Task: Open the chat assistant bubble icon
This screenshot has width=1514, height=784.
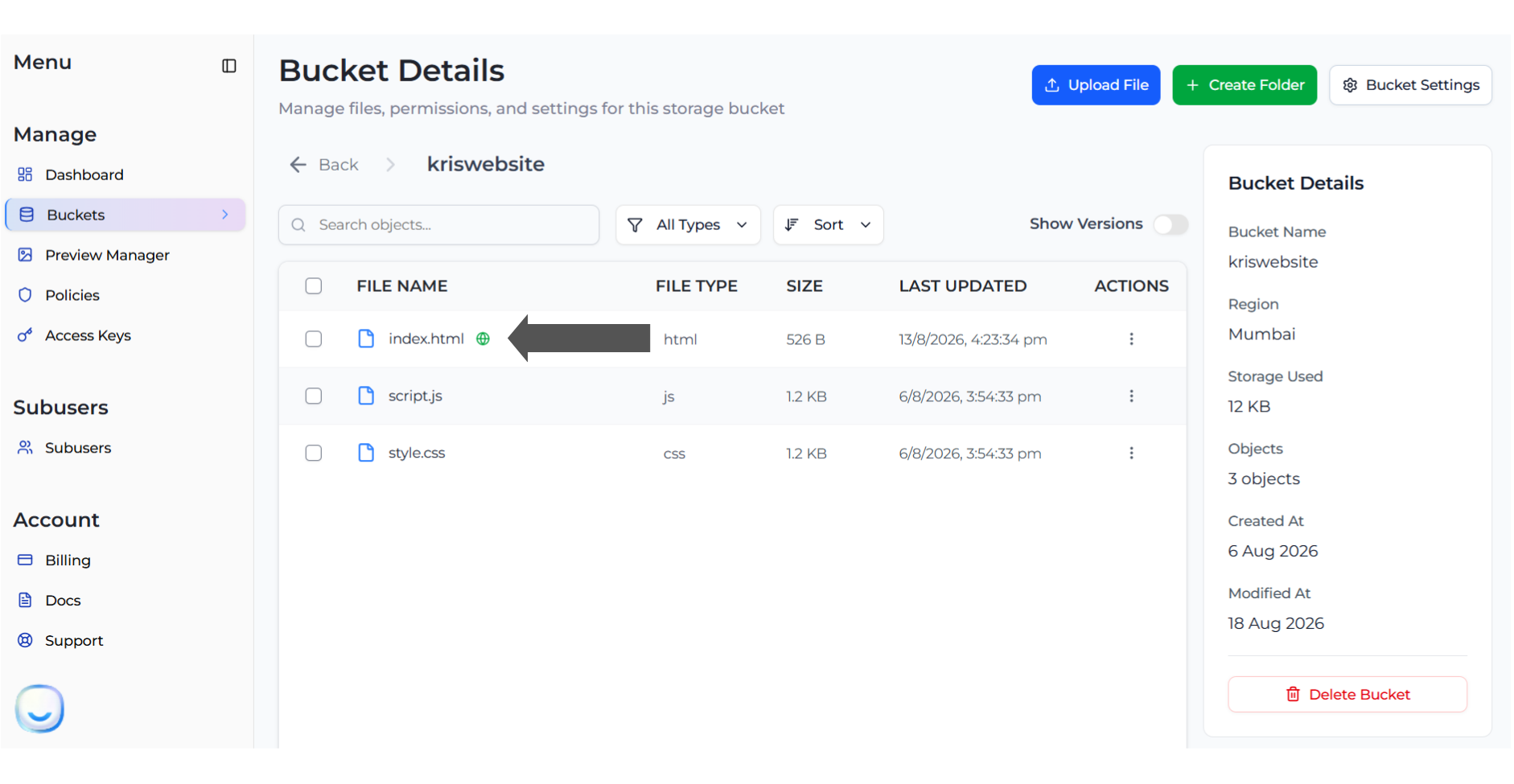Action: coord(39,708)
